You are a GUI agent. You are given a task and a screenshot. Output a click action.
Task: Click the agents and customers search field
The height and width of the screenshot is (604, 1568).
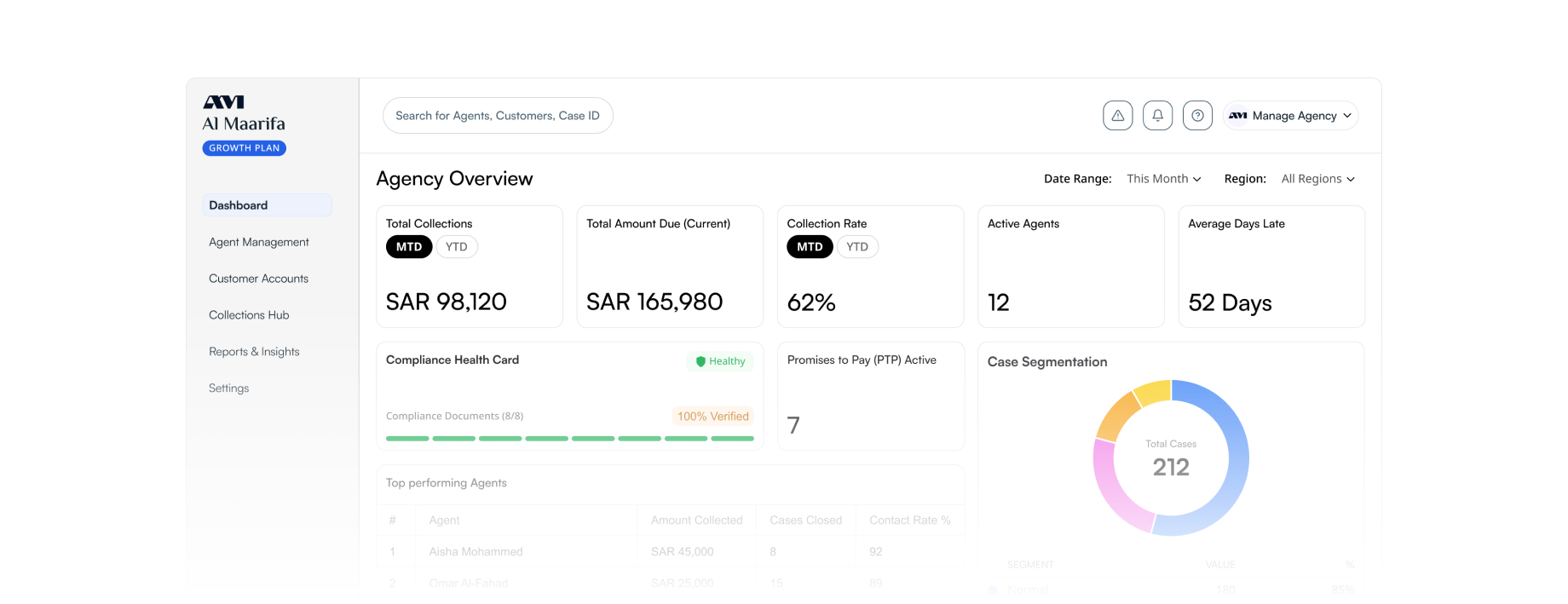tap(498, 116)
